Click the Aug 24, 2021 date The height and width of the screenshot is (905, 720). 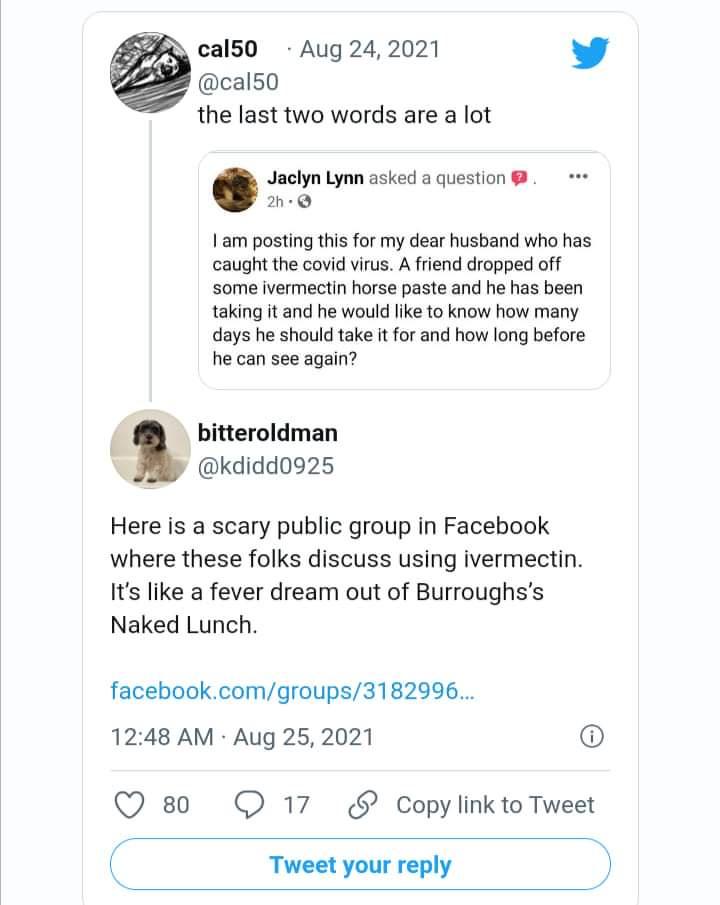coord(369,48)
